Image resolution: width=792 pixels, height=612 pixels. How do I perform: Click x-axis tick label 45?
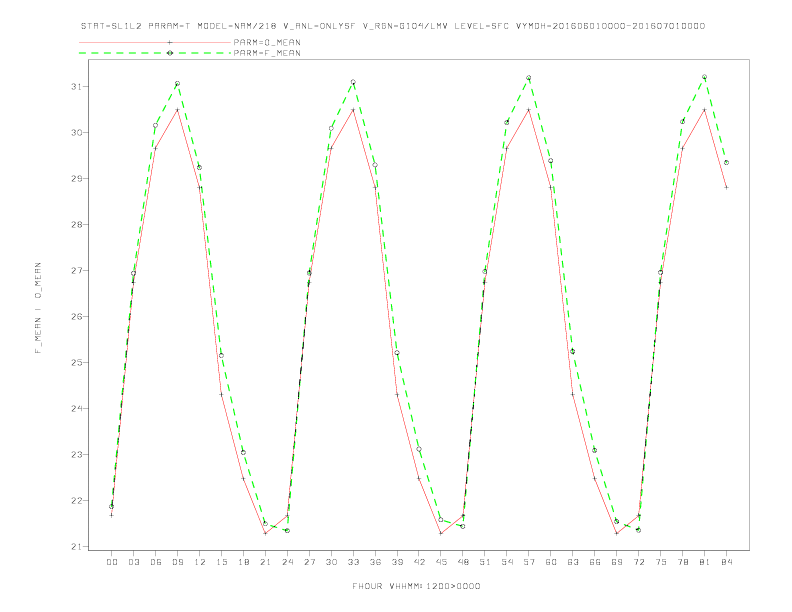click(x=441, y=562)
